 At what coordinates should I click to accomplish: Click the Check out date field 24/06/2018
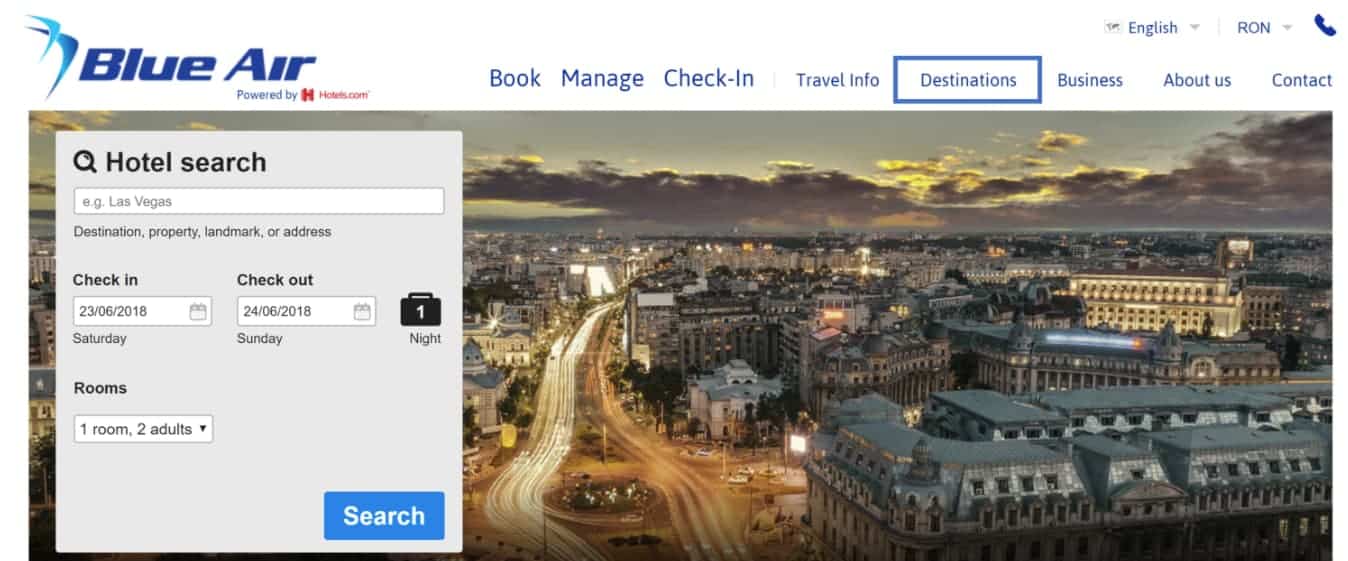(306, 311)
